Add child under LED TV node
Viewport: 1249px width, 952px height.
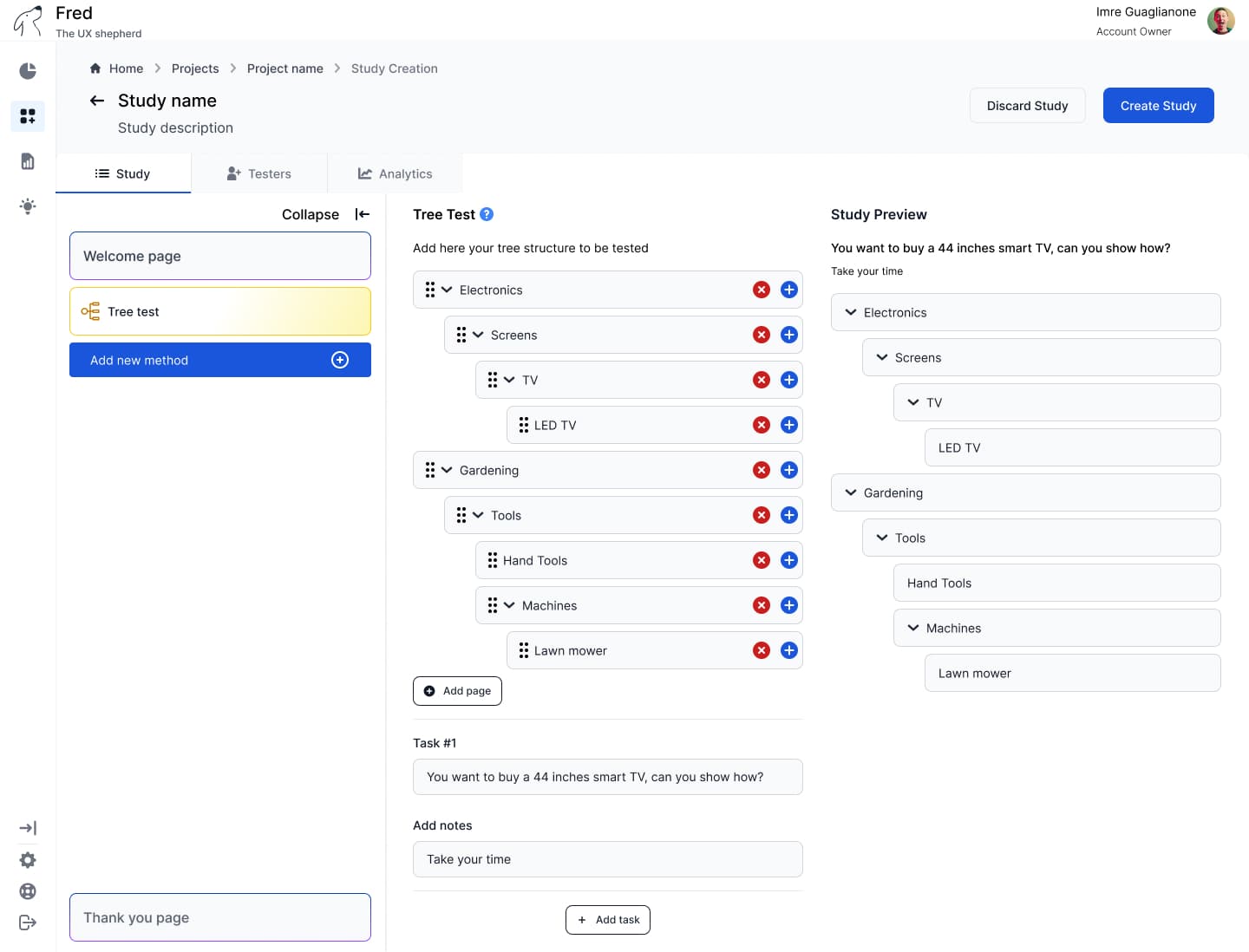(789, 425)
